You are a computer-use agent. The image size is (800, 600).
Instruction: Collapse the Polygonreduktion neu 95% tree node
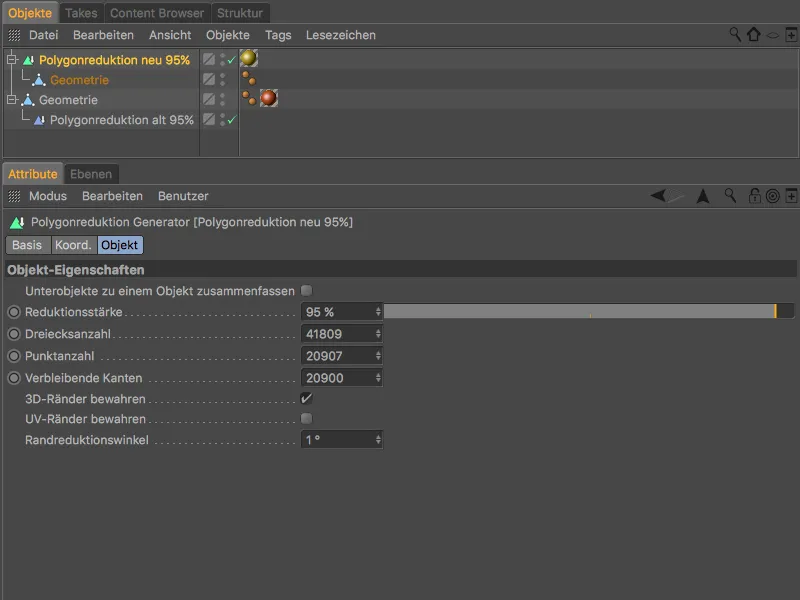pyautogui.click(x=12, y=60)
